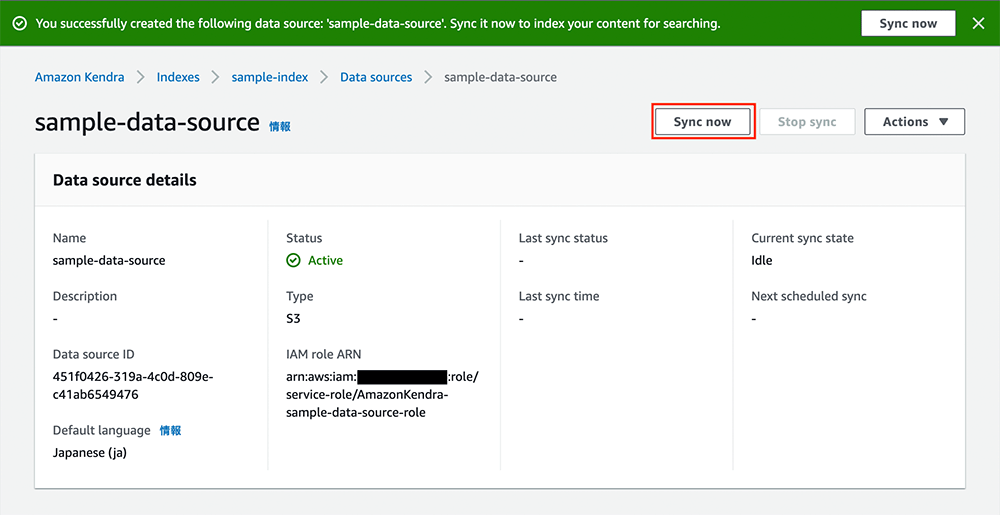The image size is (1000, 515).
Task: Select the Japanese (ja) language value
Action: pyautogui.click(x=90, y=453)
